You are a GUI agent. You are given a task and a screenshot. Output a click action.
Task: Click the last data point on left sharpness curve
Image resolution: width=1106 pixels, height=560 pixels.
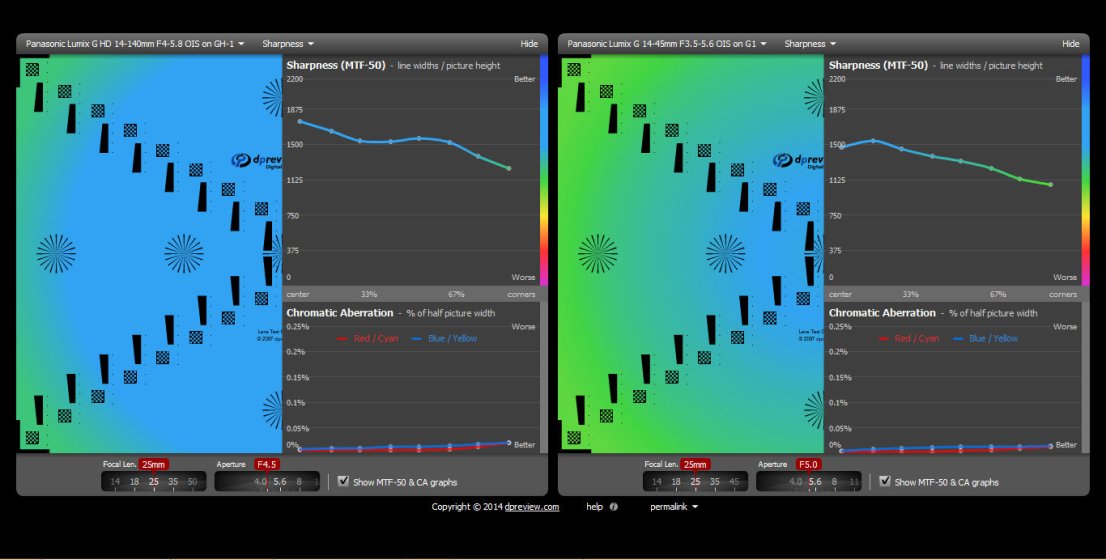pos(509,169)
